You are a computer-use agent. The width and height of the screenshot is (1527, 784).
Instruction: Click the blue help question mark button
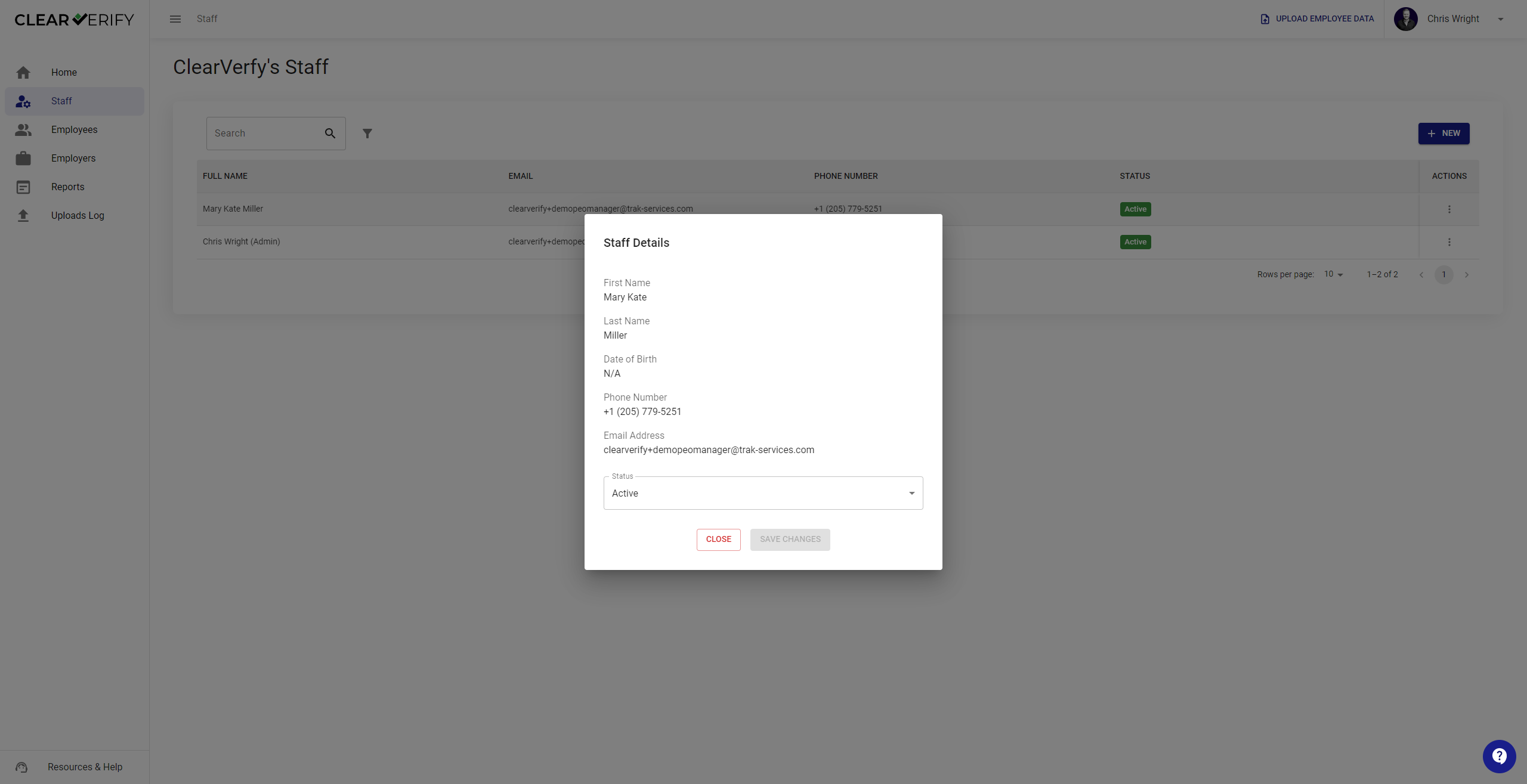point(1500,757)
